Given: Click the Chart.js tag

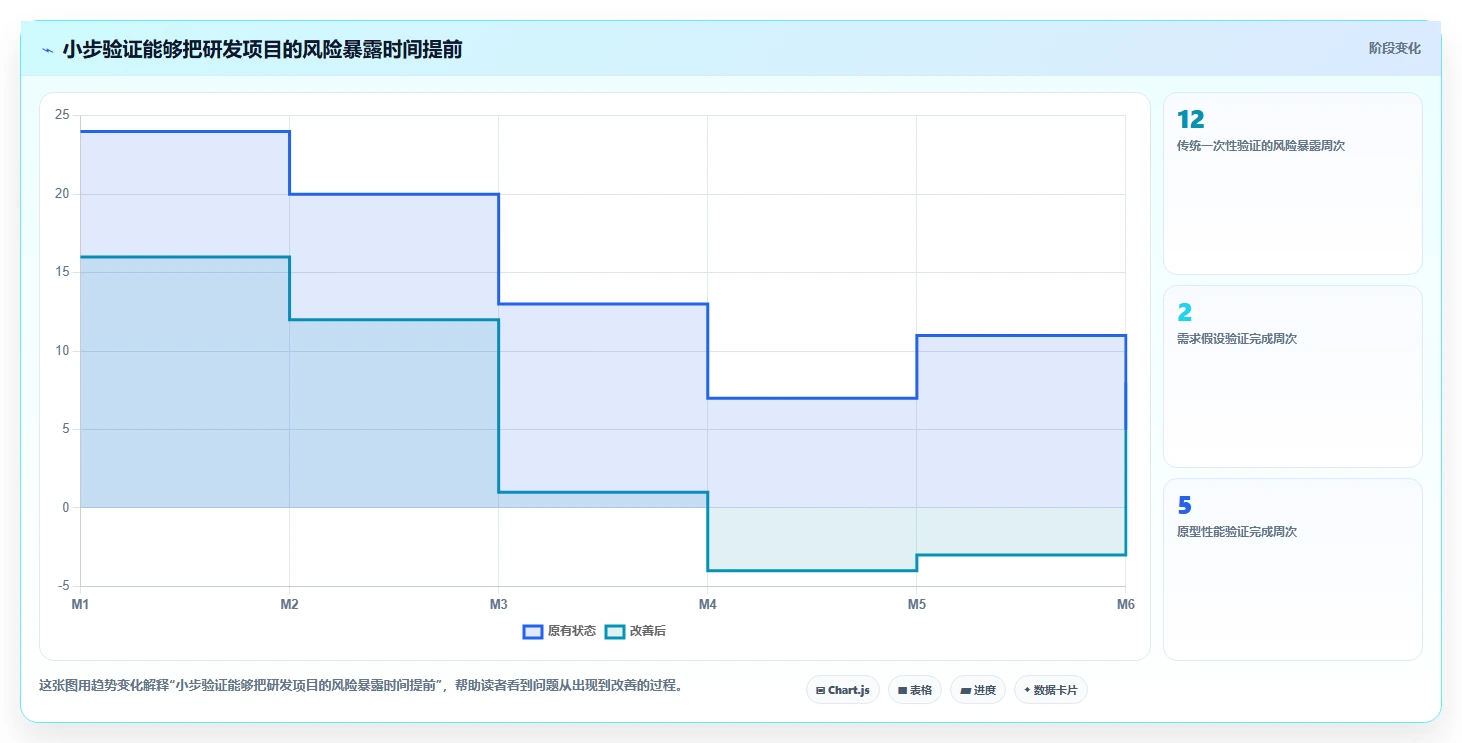Looking at the screenshot, I should click(x=843, y=690).
